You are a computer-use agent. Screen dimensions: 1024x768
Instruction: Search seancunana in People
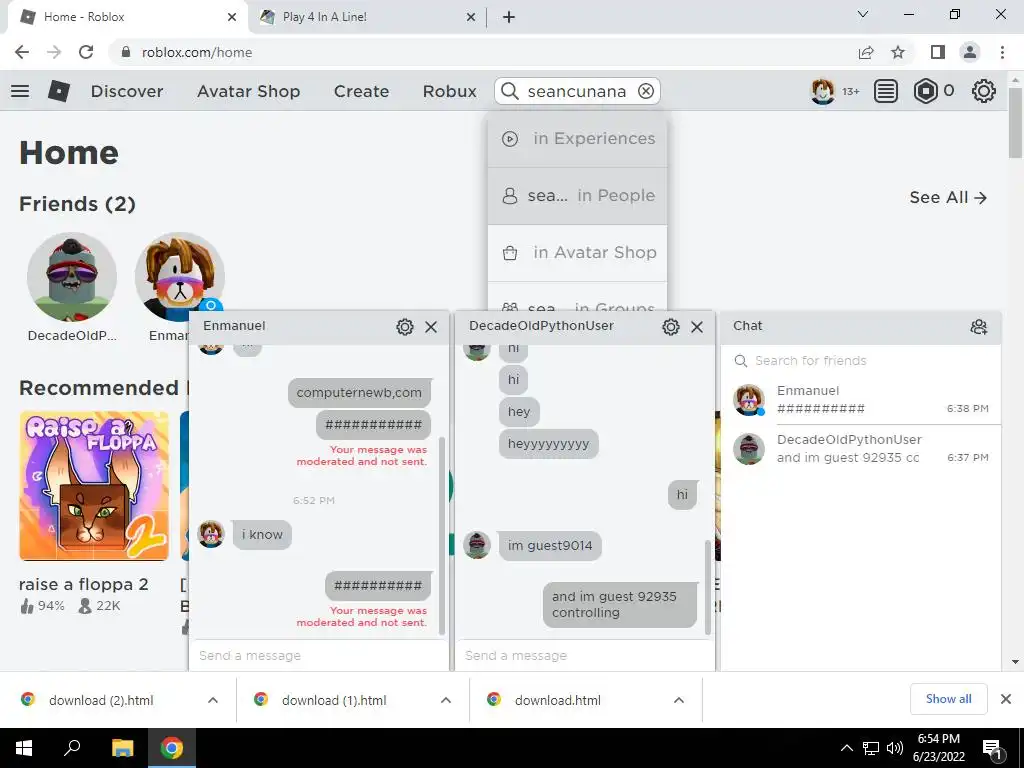pyautogui.click(x=577, y=195)
